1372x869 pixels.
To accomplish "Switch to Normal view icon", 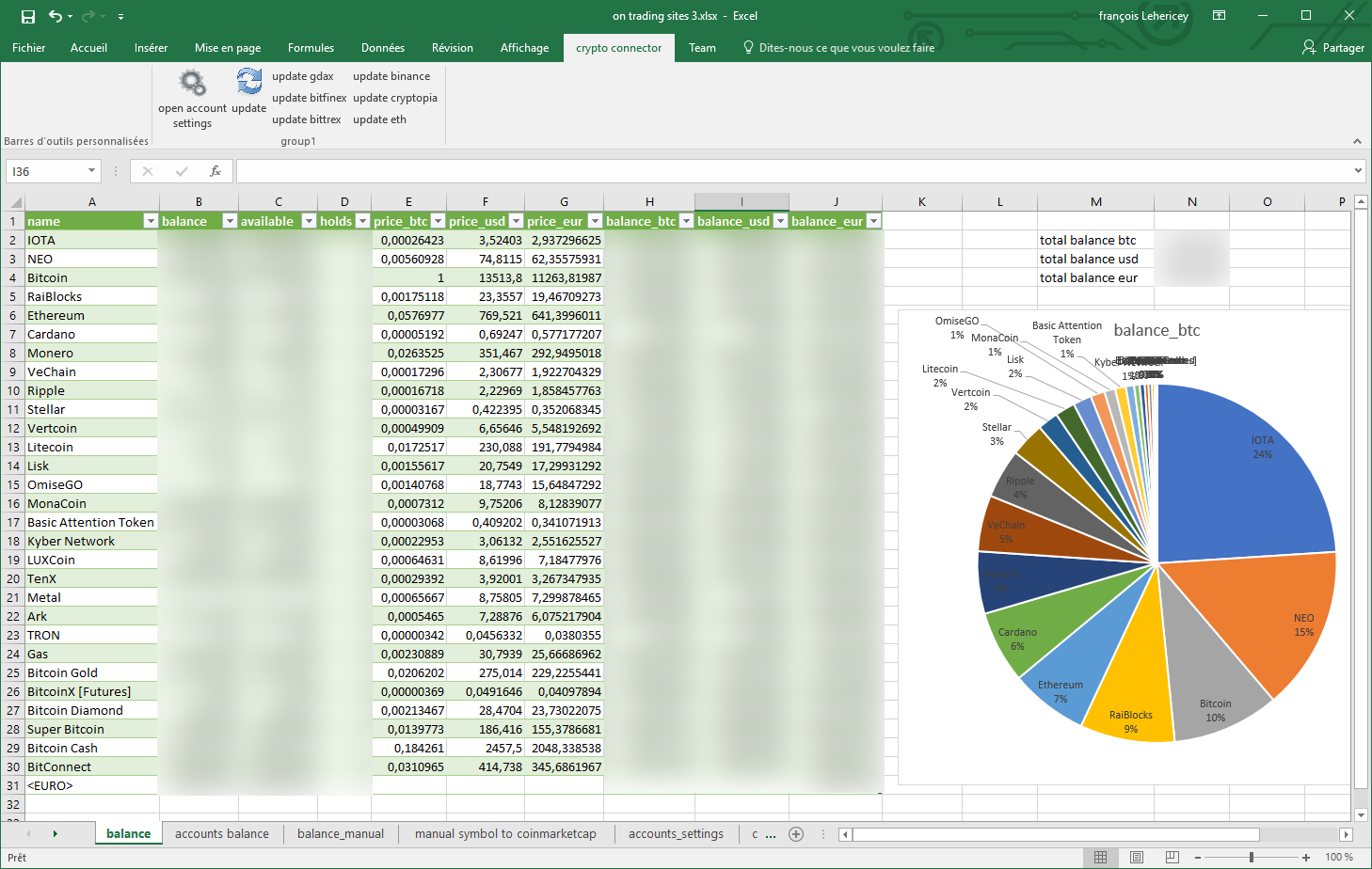I will (1100, 857).
